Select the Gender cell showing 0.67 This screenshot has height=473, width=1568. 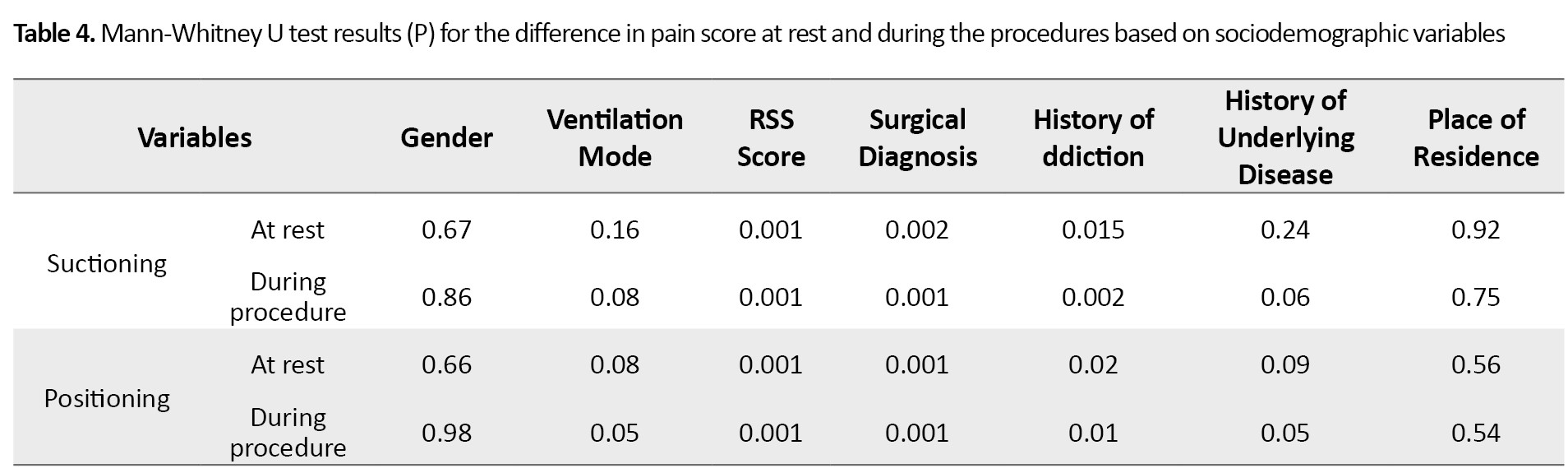coord(446,230)
